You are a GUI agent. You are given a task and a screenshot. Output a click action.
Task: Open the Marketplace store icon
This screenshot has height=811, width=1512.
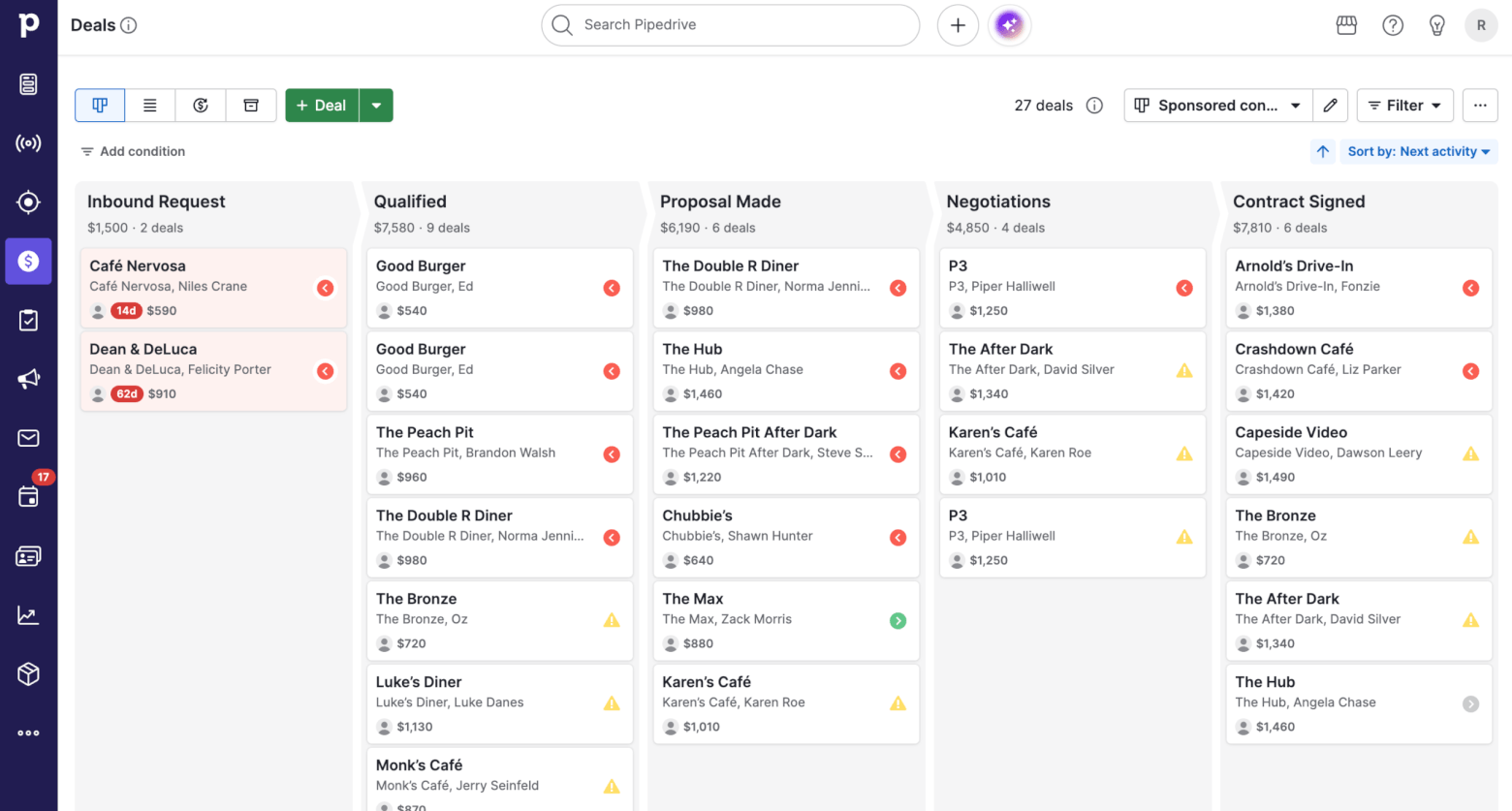point(1346,25)
